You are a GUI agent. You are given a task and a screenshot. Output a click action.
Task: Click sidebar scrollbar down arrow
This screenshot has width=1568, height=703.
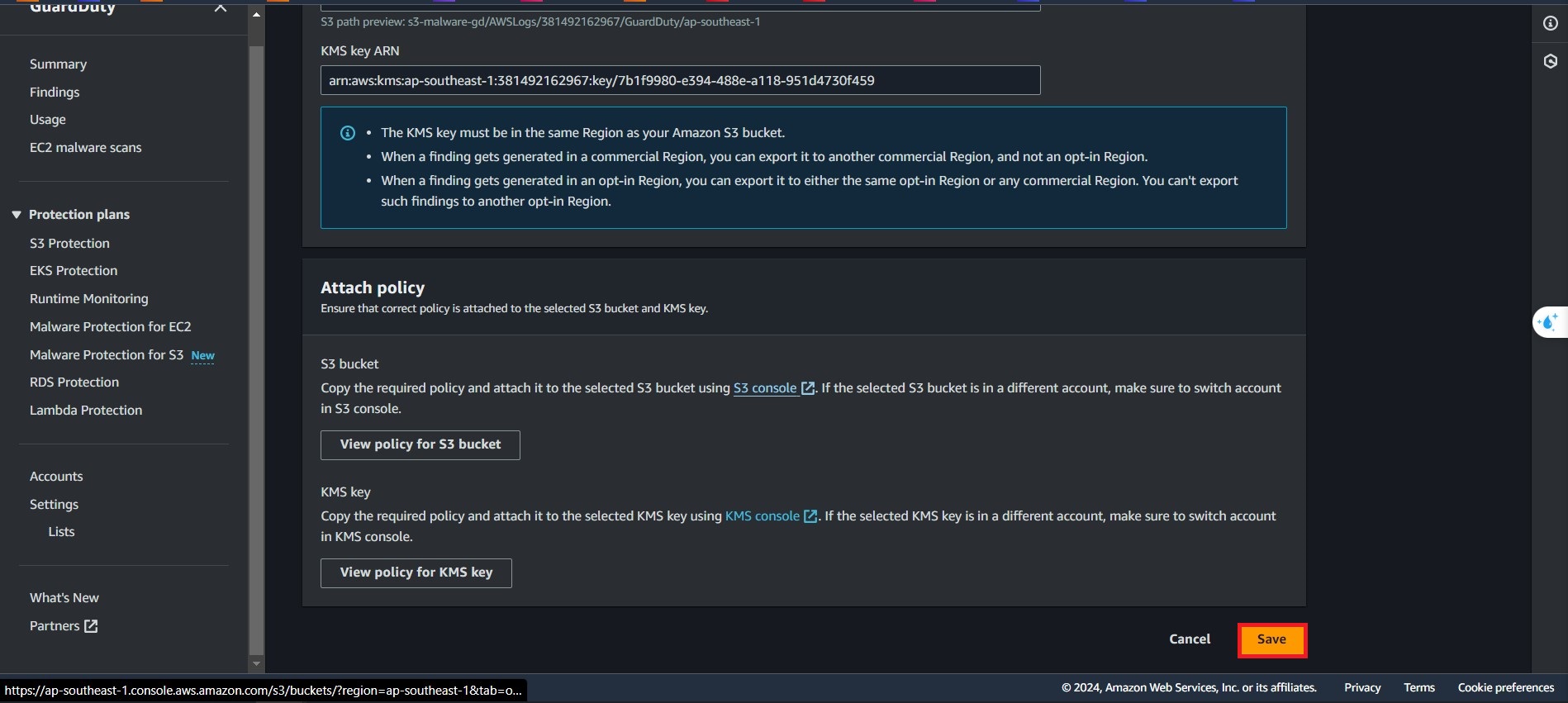tap(256, 663)
